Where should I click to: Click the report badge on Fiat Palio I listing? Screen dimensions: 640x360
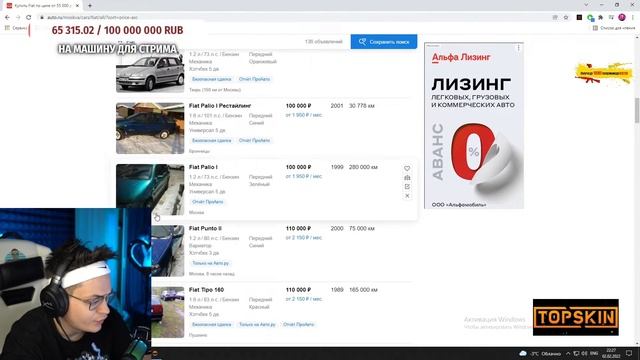208,202
